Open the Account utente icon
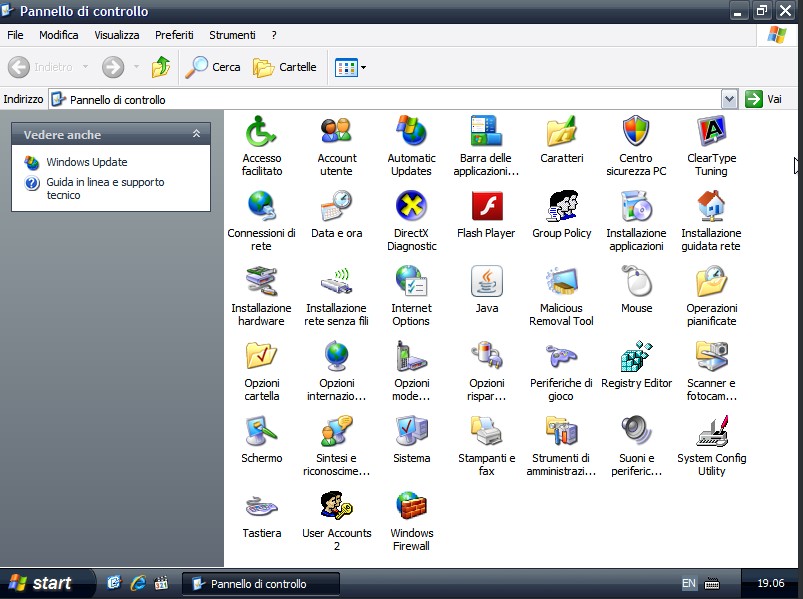Image resolution: width=803 pixels, height=599 pixels. pos(336,146)
